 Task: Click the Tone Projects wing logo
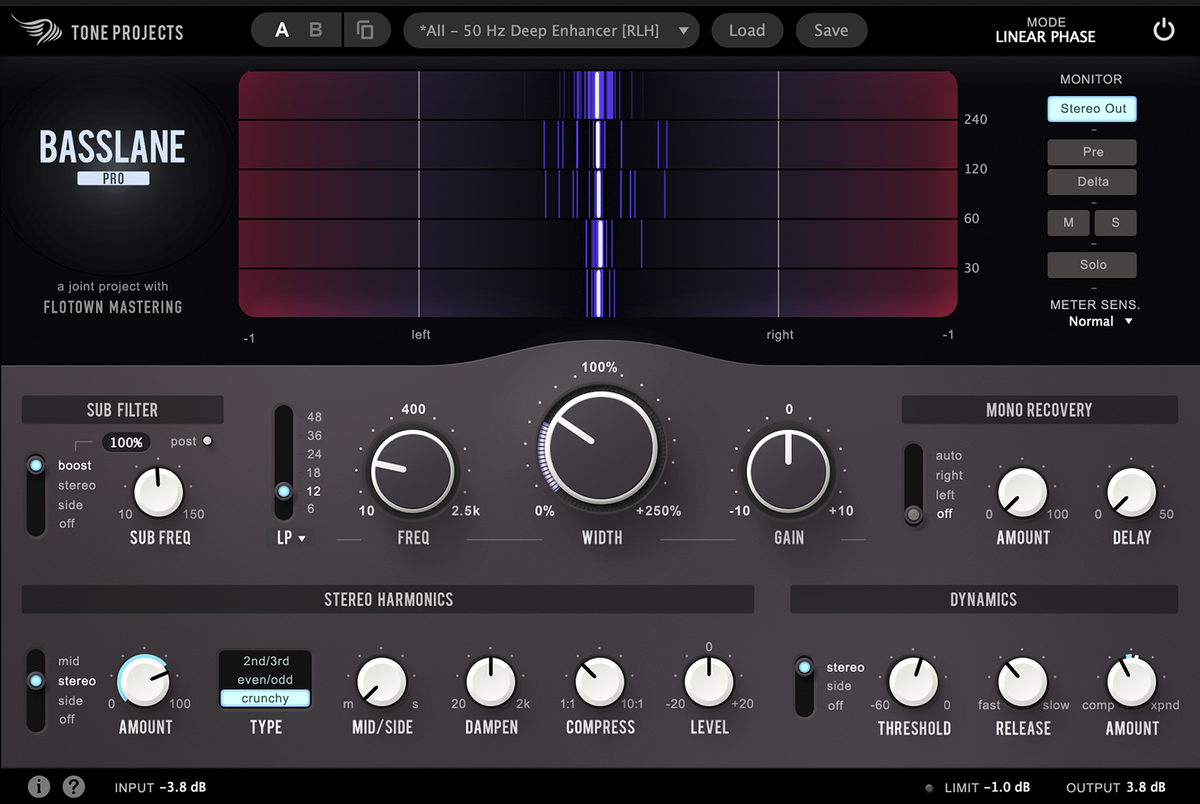[x=36, y=31]
